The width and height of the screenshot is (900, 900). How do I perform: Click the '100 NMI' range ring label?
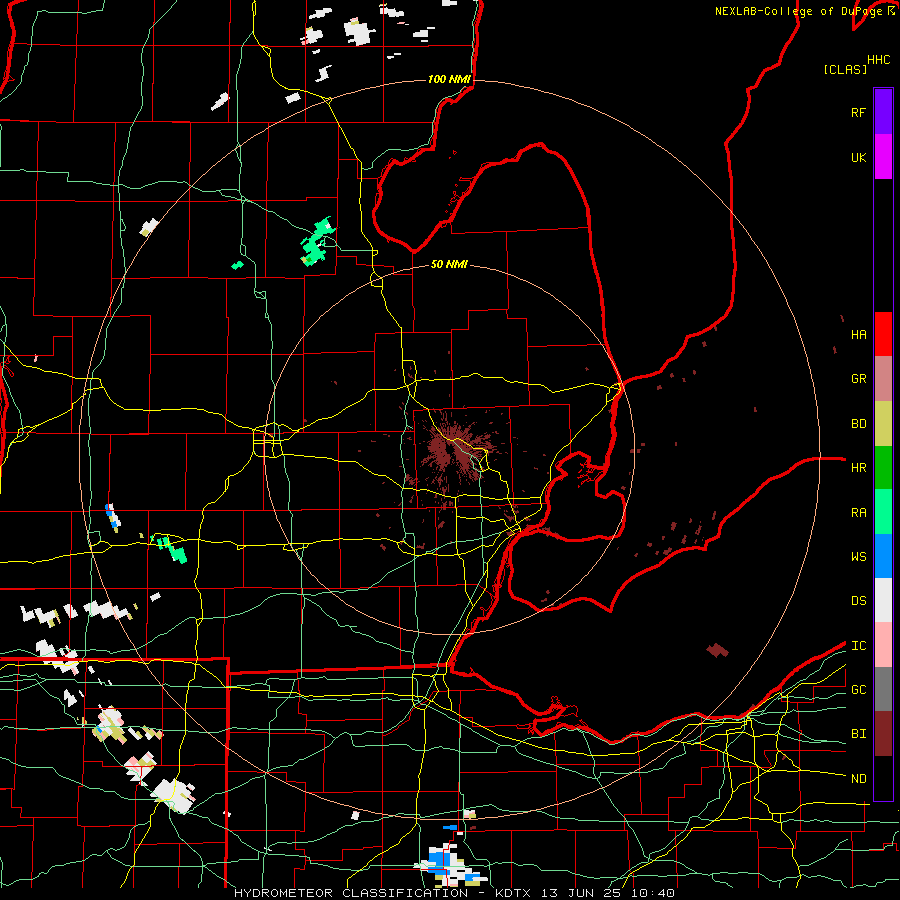(x=449, y=79)
